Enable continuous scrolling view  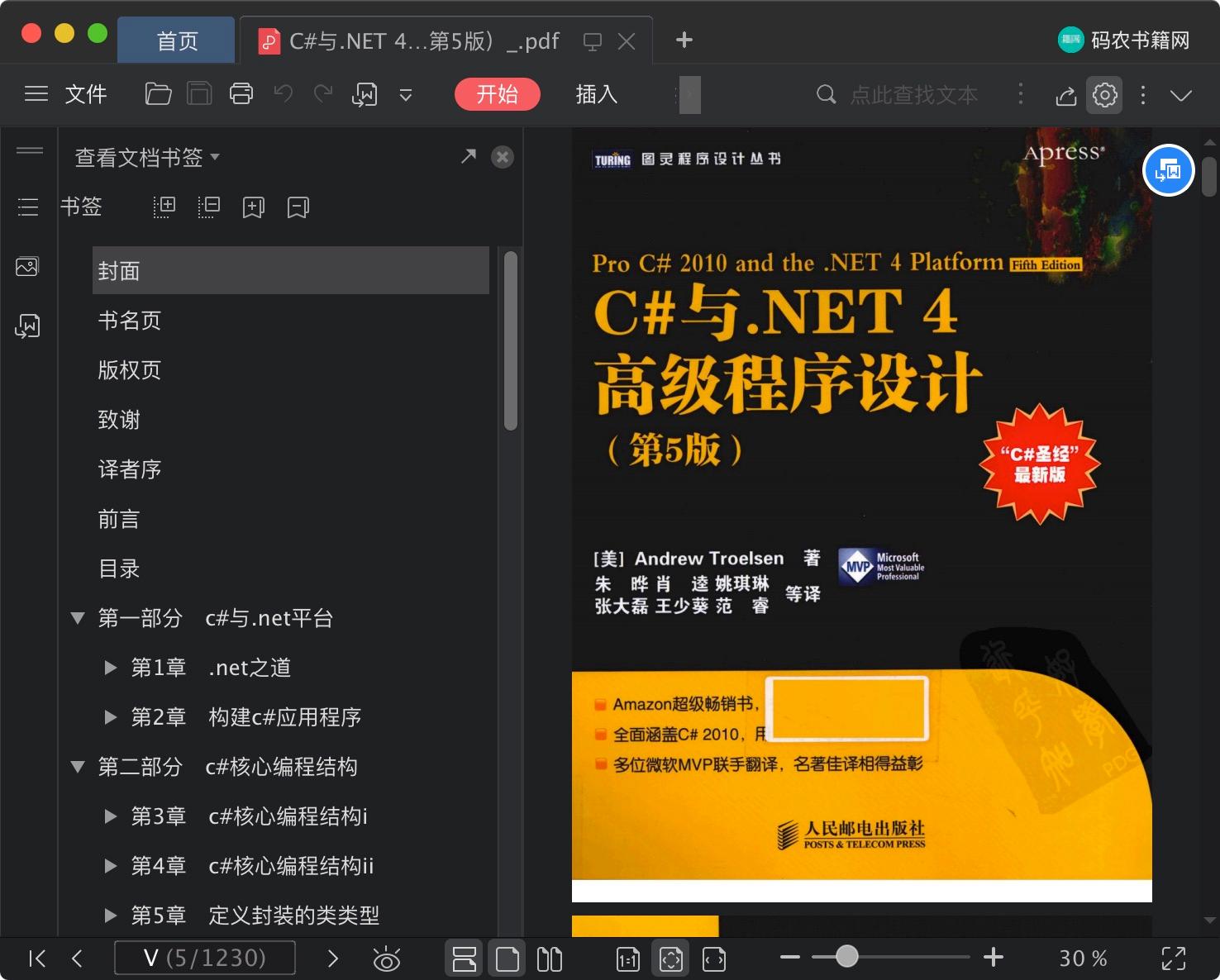464,959
